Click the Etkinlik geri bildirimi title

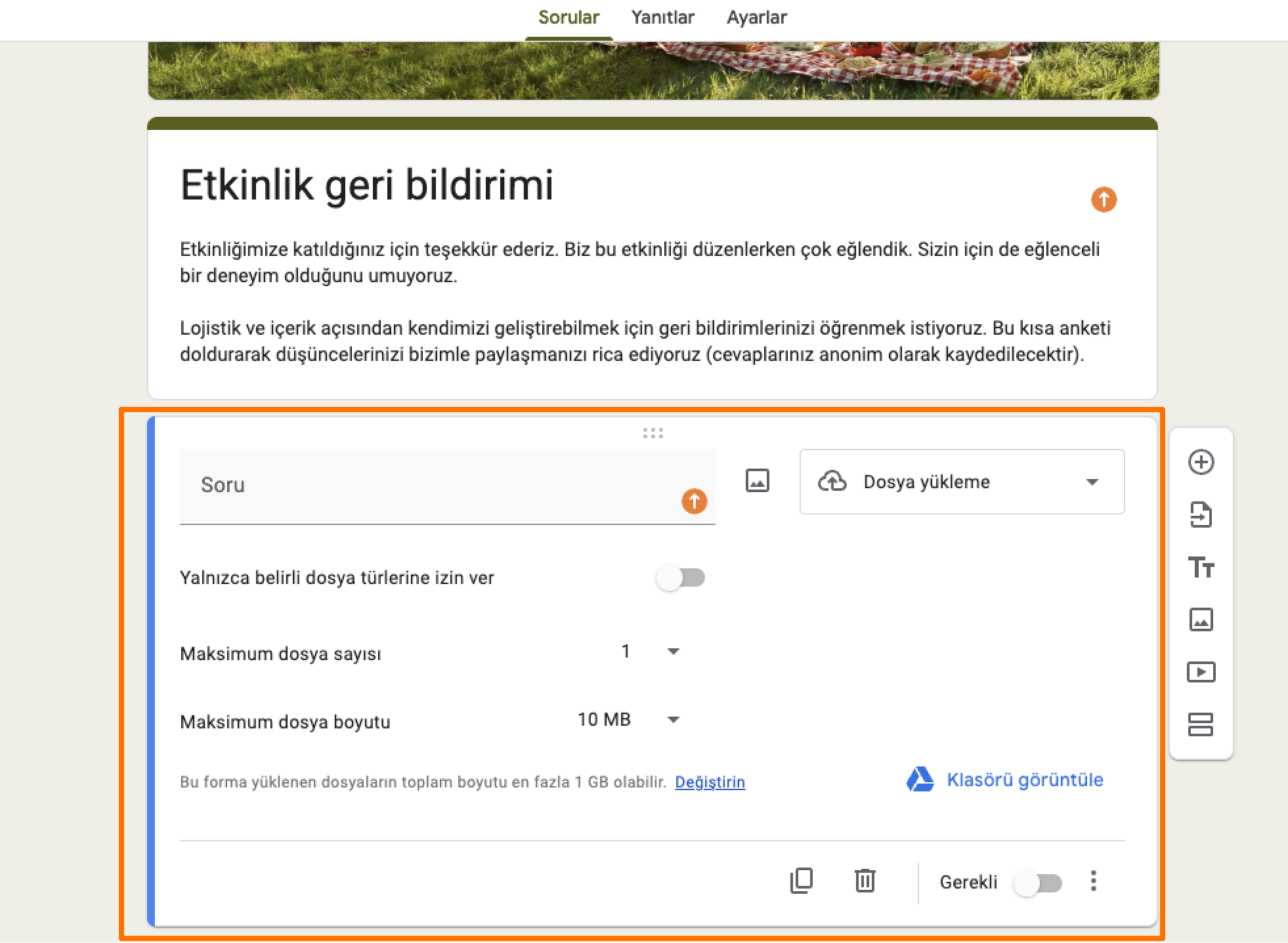[x=366, y=185]
